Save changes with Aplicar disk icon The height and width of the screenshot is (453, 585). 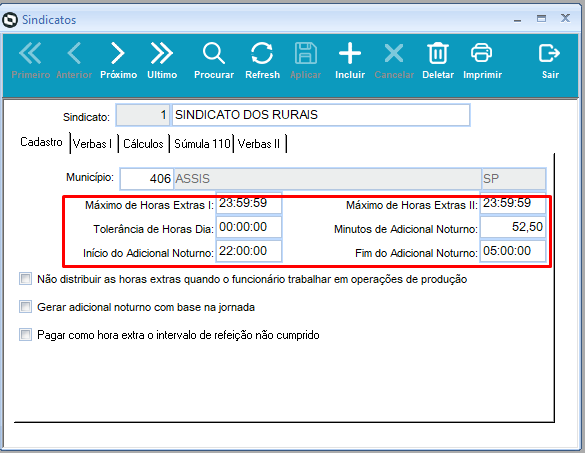coord(306,60)
